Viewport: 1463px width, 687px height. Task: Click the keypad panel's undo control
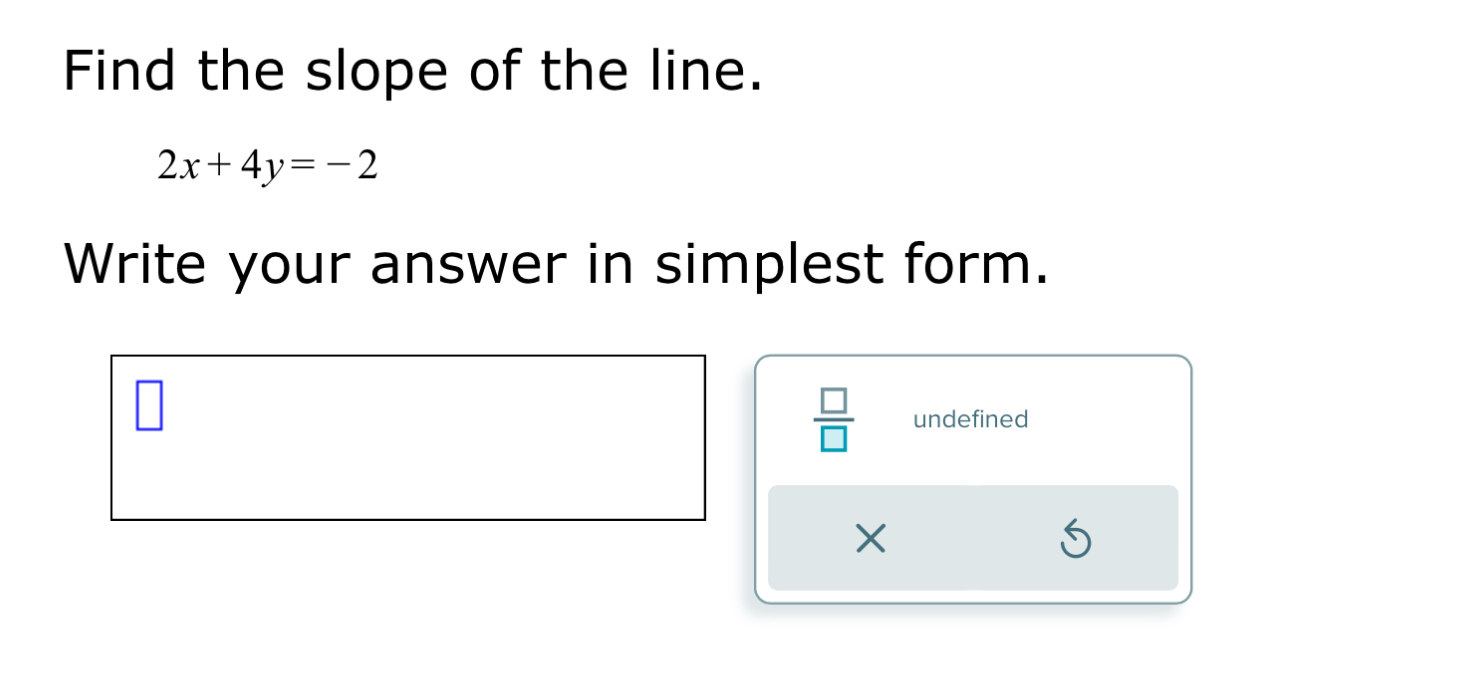tap(1076, 540)
